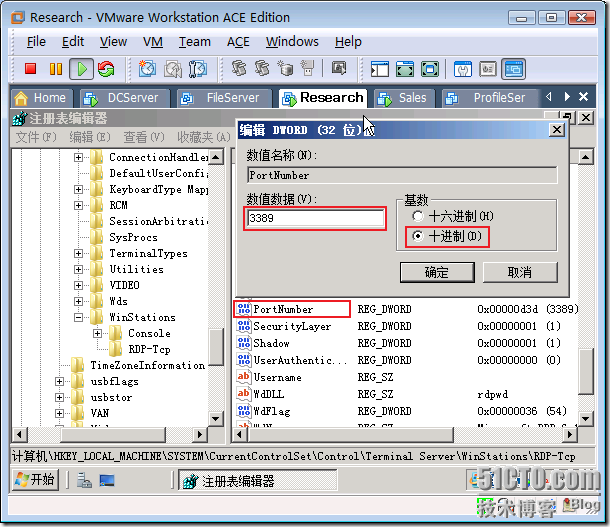Viewport: 610px width, 527px height.
Task: Open the 查看(V) registry editor menu
Action: (144, 137)
